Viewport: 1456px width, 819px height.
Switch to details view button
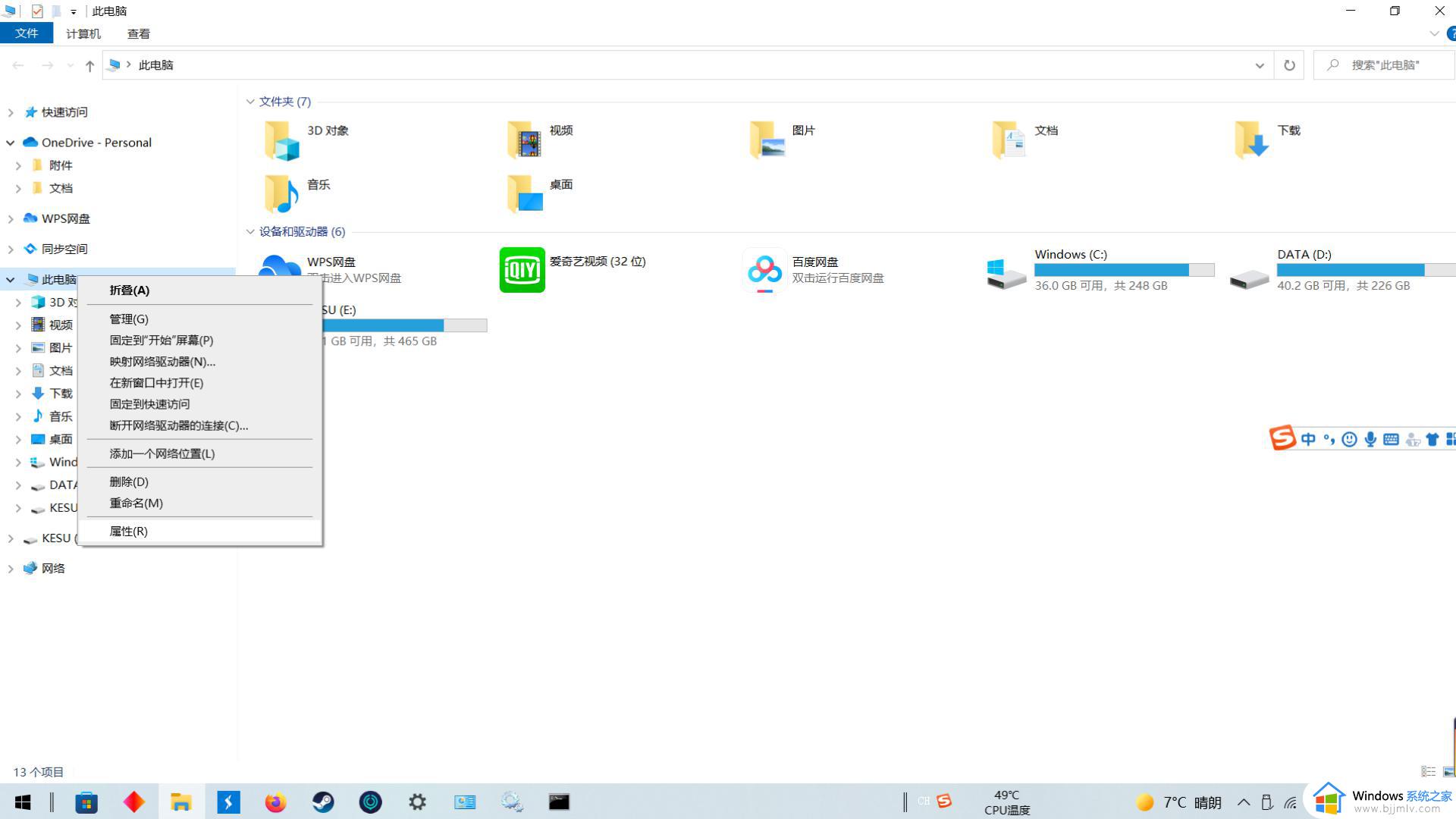1428,771
